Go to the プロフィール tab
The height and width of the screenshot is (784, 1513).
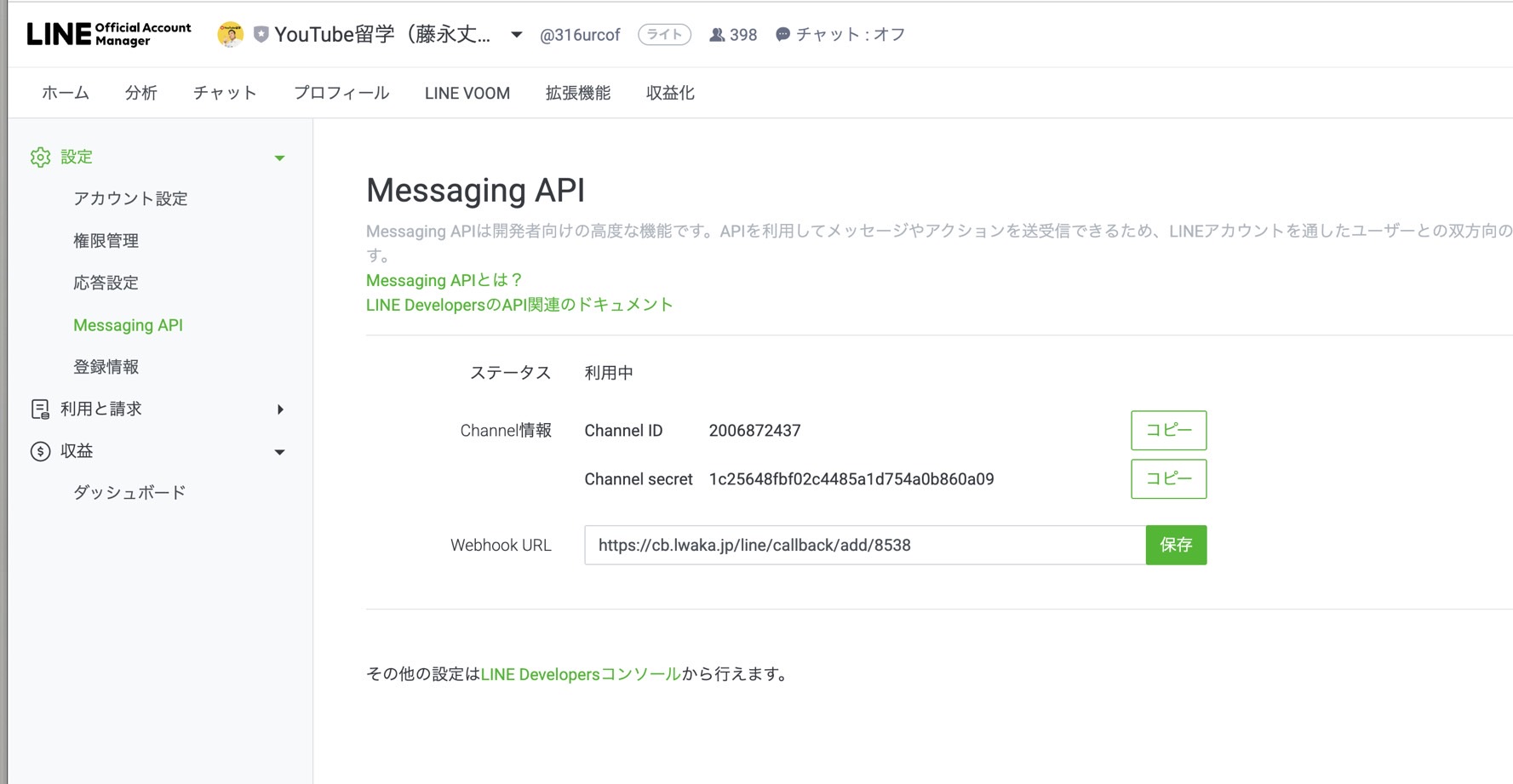pyautogui.click(x=341, y=93)
